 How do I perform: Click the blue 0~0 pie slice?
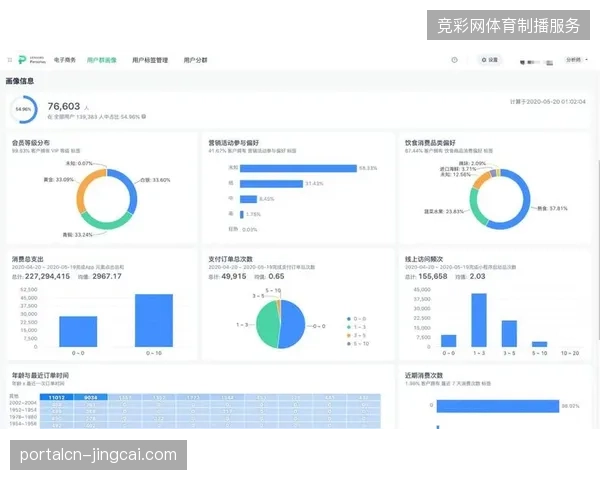click(x=292, y=325)
